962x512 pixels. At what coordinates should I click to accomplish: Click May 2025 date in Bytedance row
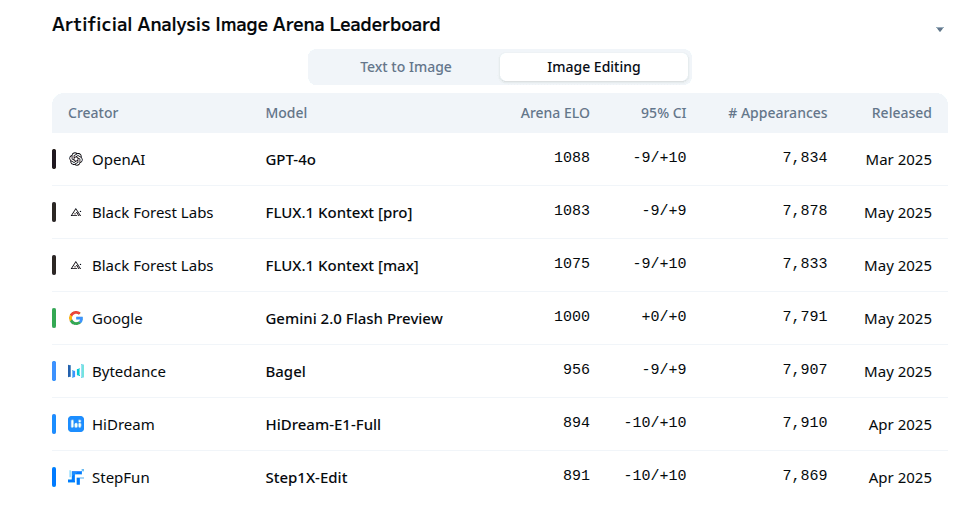coord(898,372)
